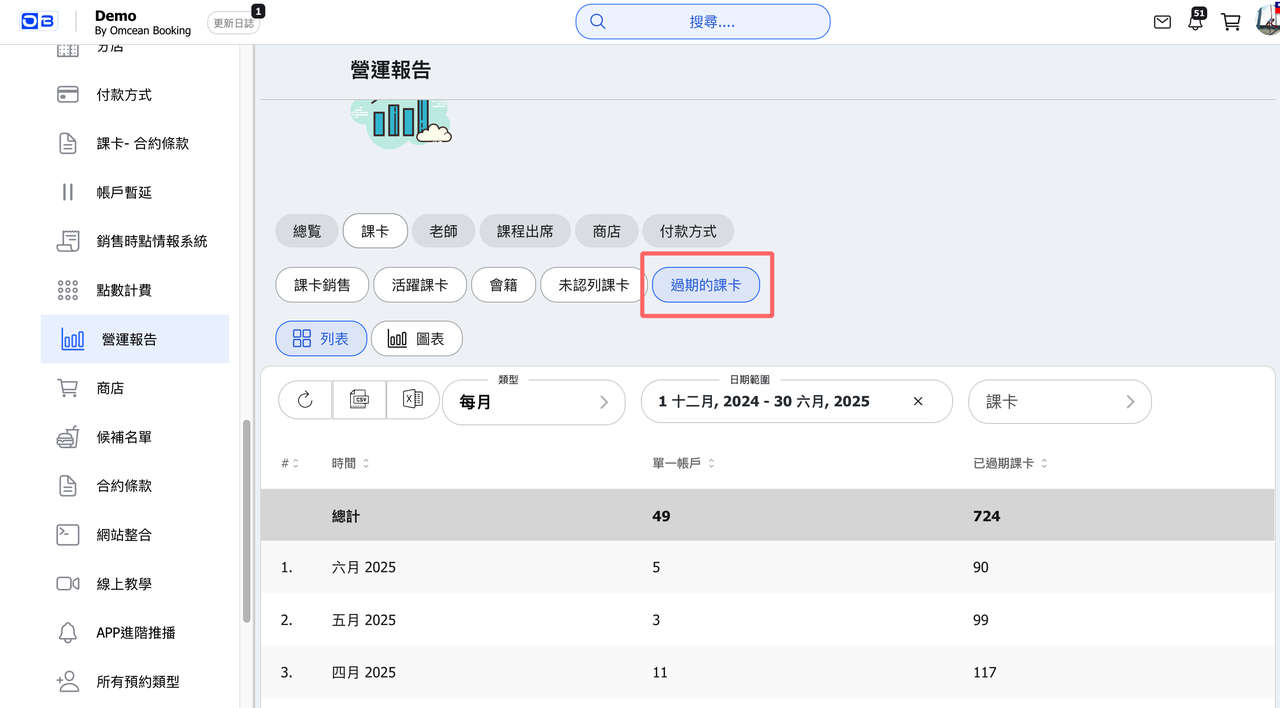Image resolution: width=1280 pixels, height=708 pixels.
Task: Open the 課卡 filter dropdown
Action: click(1060, 402)
